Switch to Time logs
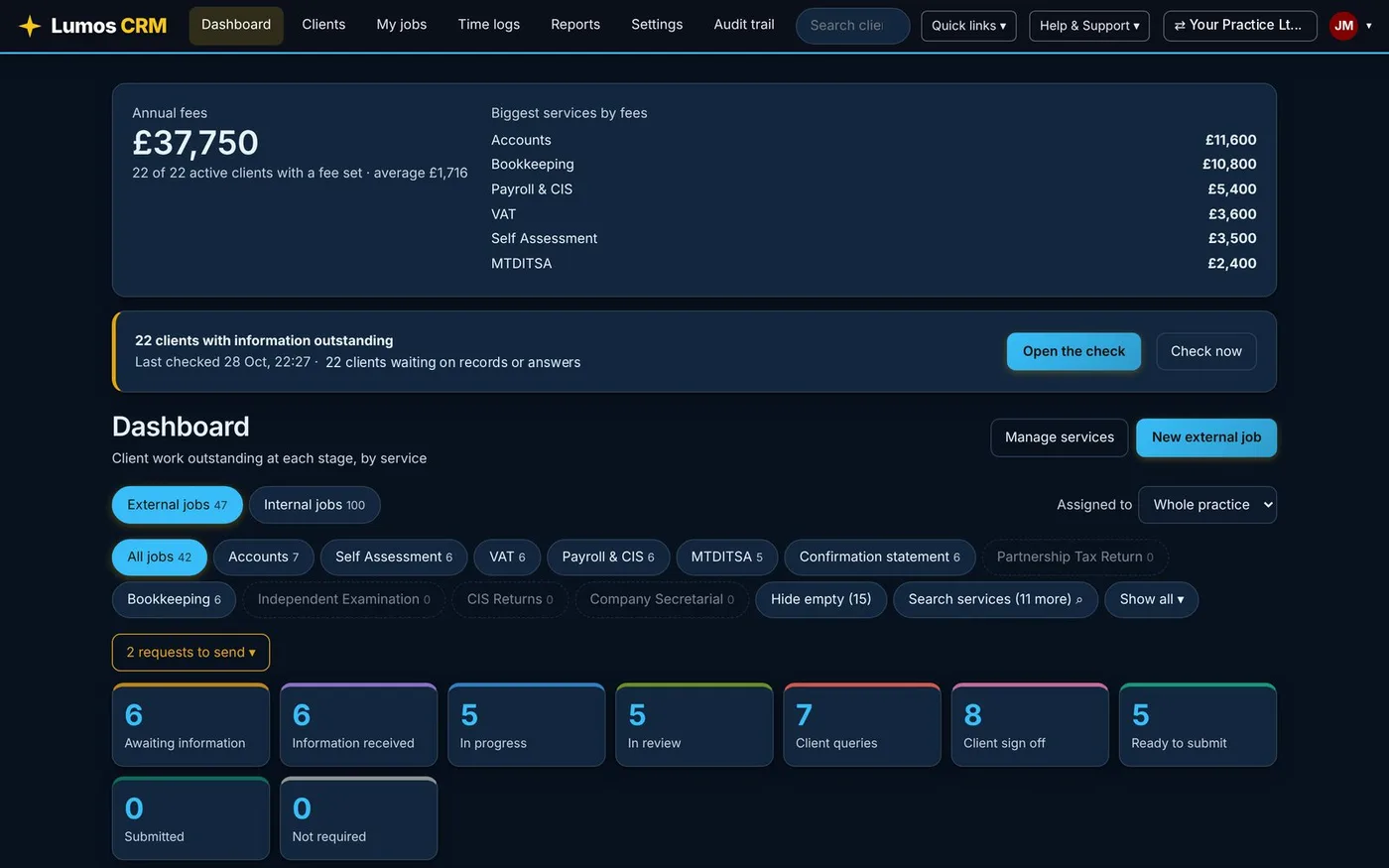The width and height of the screenshot is (1389, 868). tap(489, 25)
